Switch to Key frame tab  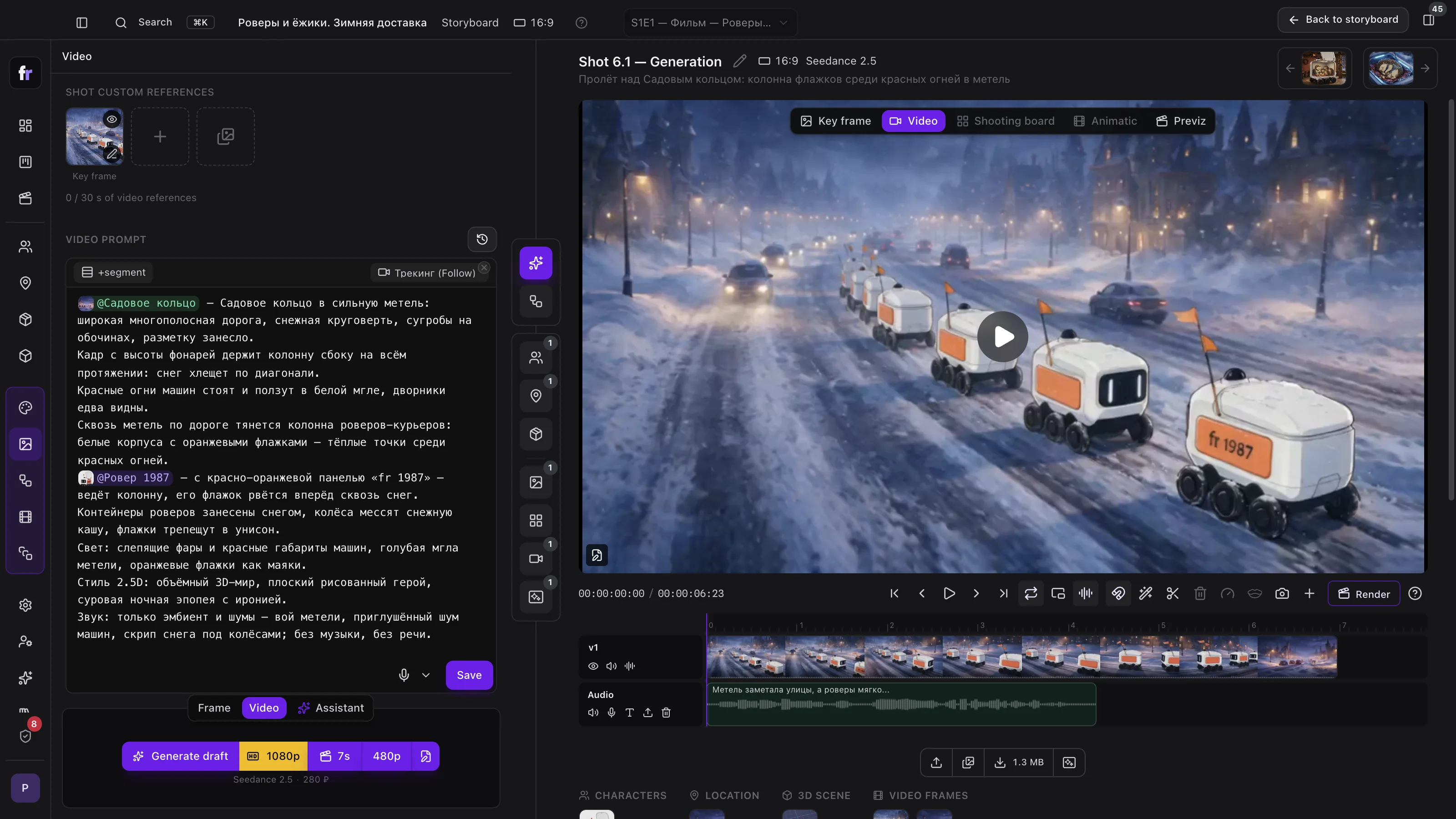(x=835, y=121)
